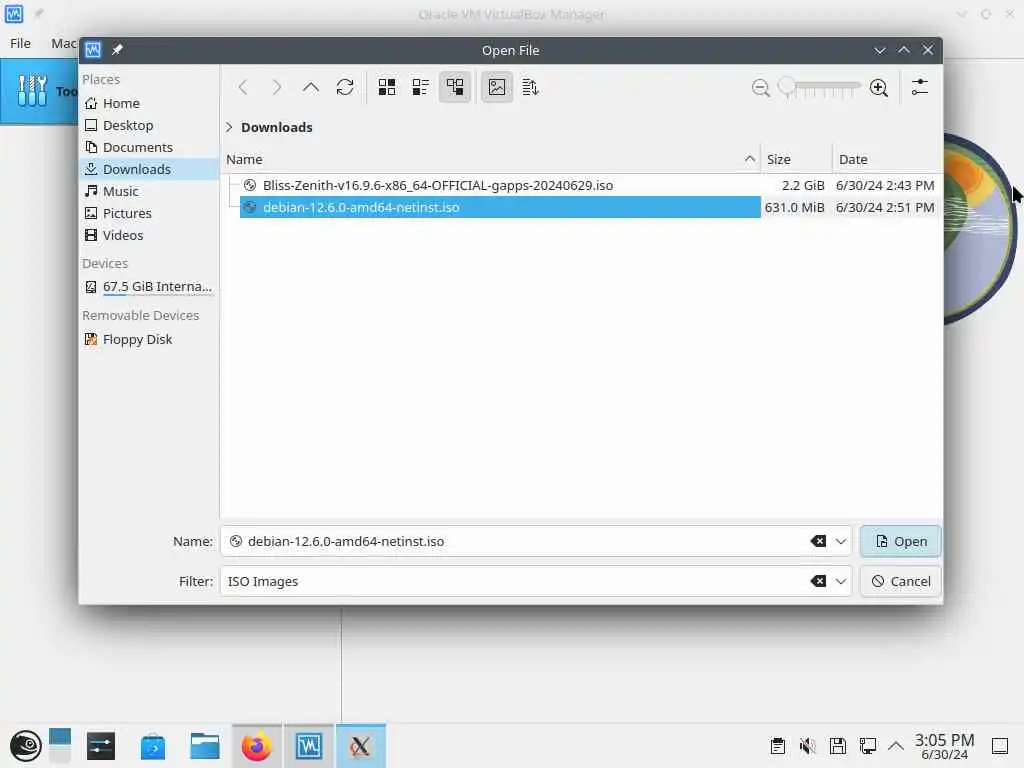Screen dimensions: 1024x768
Task: Sort files by Size column
Action: (x=797, y=159)
